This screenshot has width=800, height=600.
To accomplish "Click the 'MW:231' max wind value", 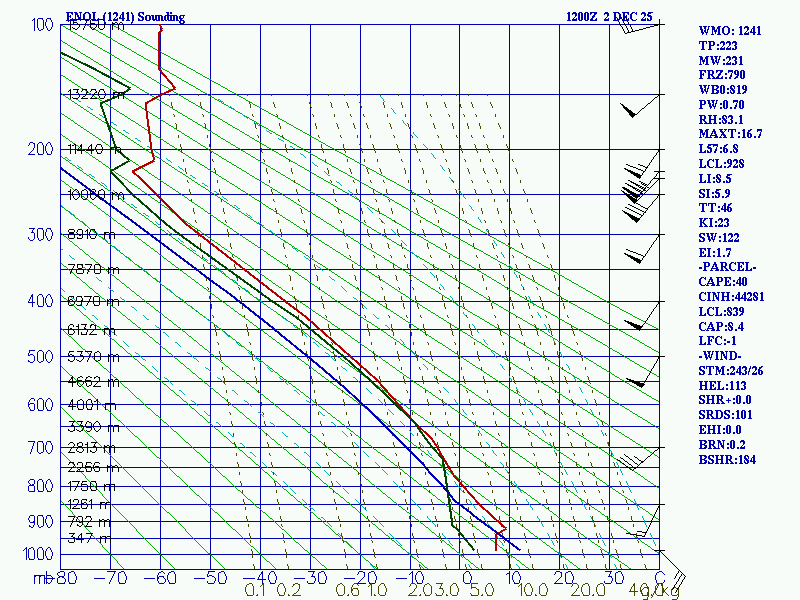I will click(x=721, y=60).
